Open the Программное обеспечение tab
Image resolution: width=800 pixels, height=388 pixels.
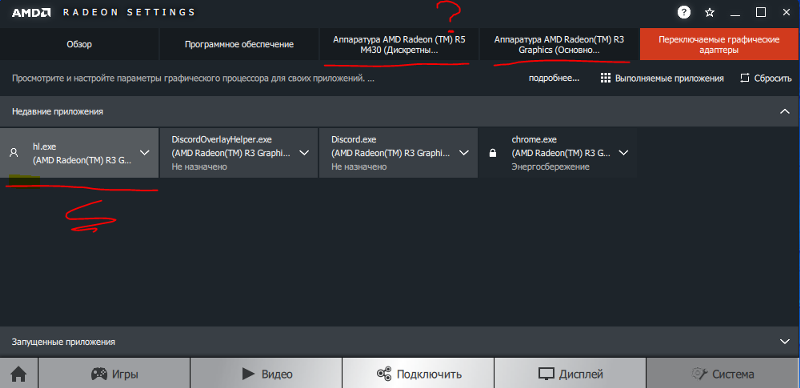[x=239, y=44]
